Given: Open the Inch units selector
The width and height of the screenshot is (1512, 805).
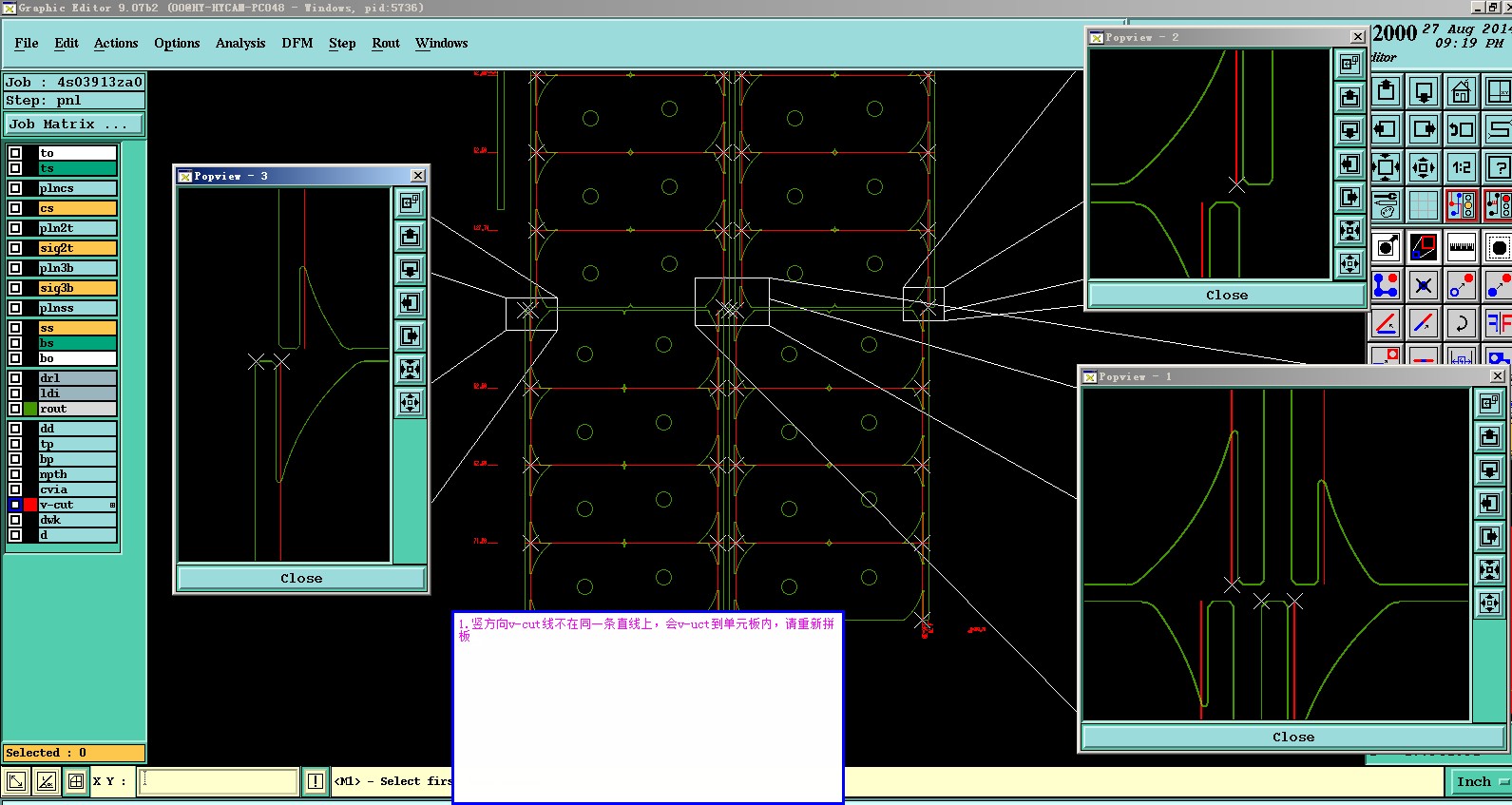Looking at the screenshot, I should 1482,781.
